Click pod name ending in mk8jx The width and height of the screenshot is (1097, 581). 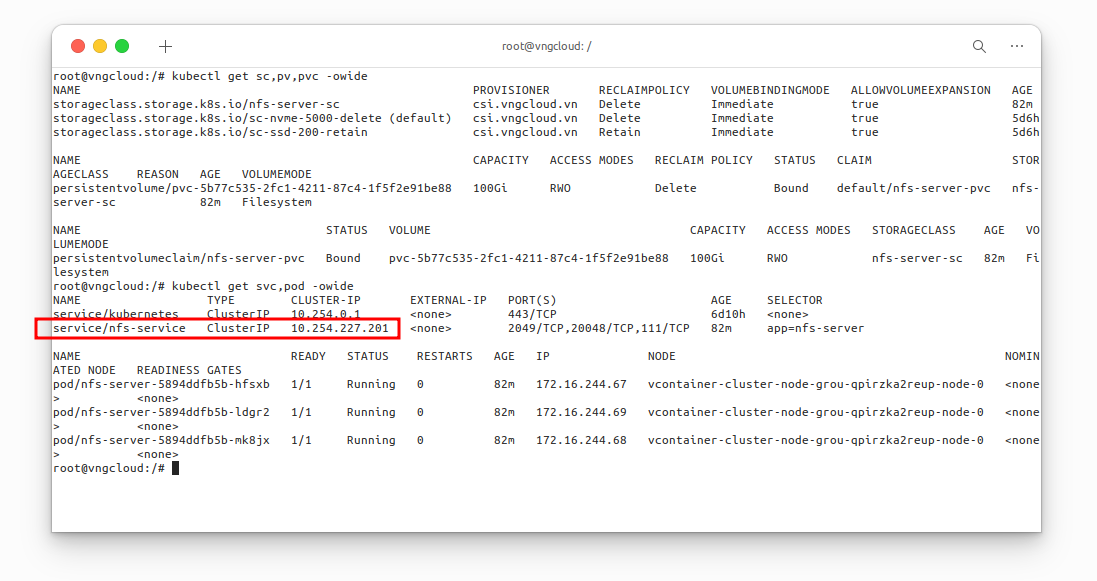tap(161, 440)
